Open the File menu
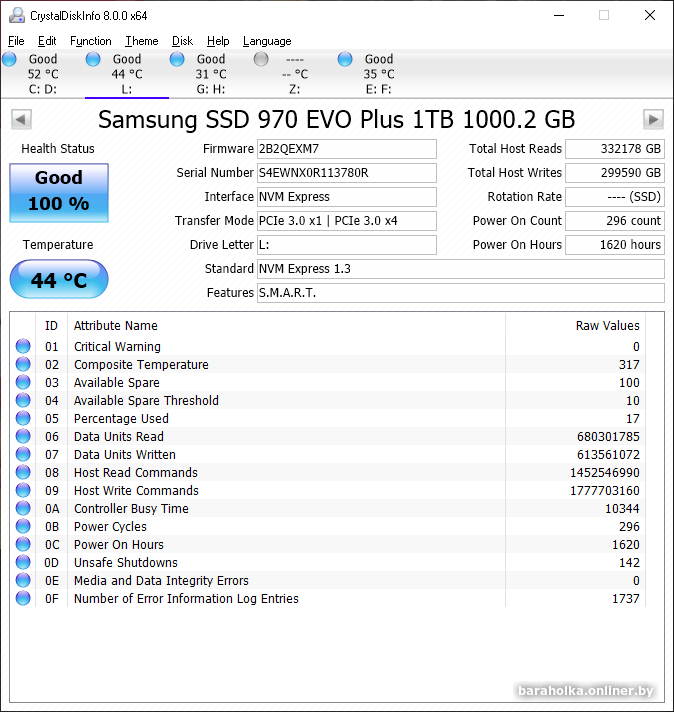This screenshot has width=674, height=712. (16, 41)
